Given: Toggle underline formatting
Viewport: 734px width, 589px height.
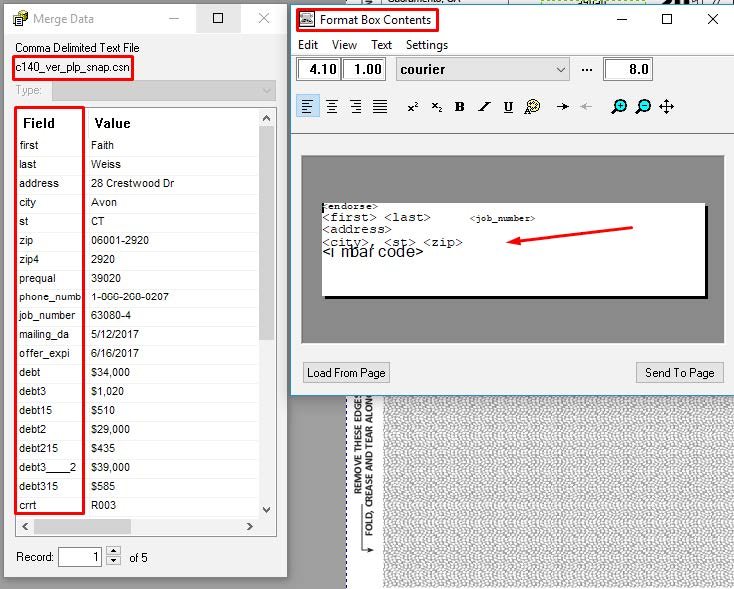Looking at the screenshot, I should pos(508,107).
